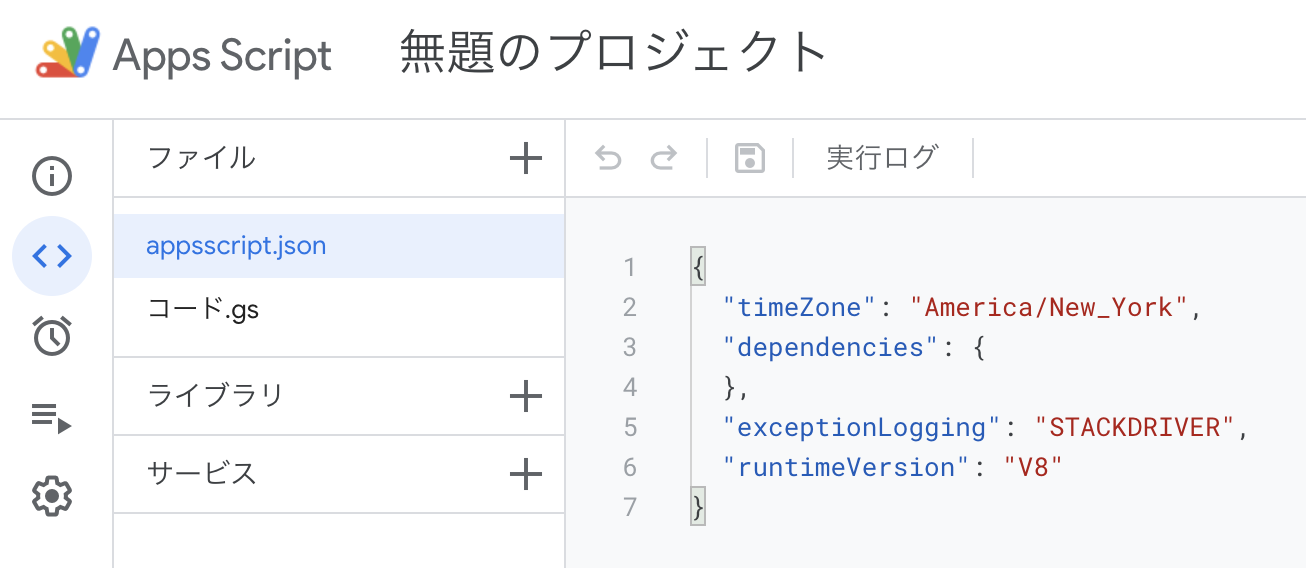Viewport: 1306px width, 568px height.
Task: Place cursor on "runtimeVersion" line
Action: point(892,467)
